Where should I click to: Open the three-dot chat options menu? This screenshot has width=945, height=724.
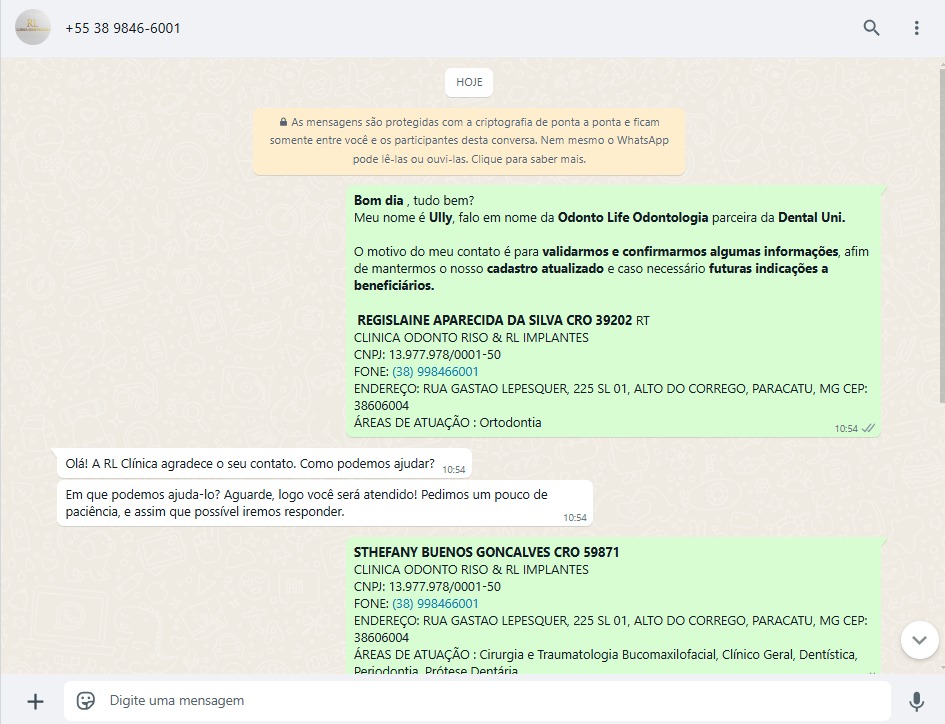916,28
